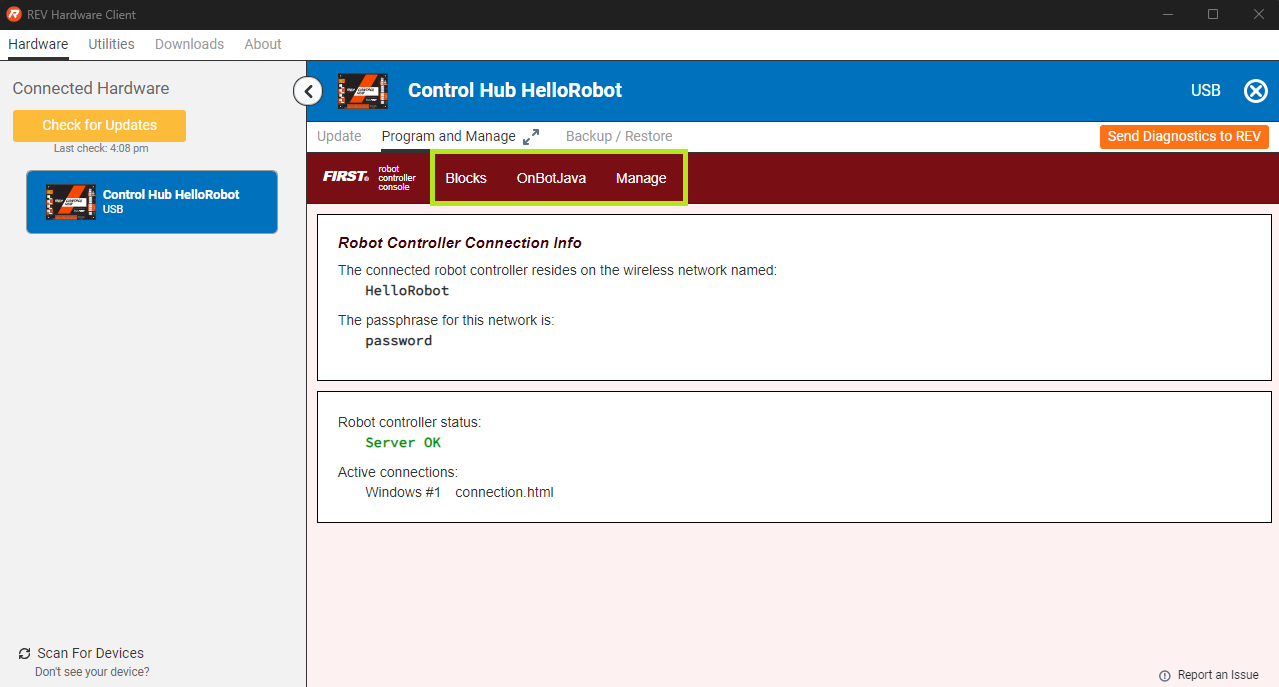Click the Control Hub thumbnail in sidebar

pyautogui.click(x=71, y=201)
